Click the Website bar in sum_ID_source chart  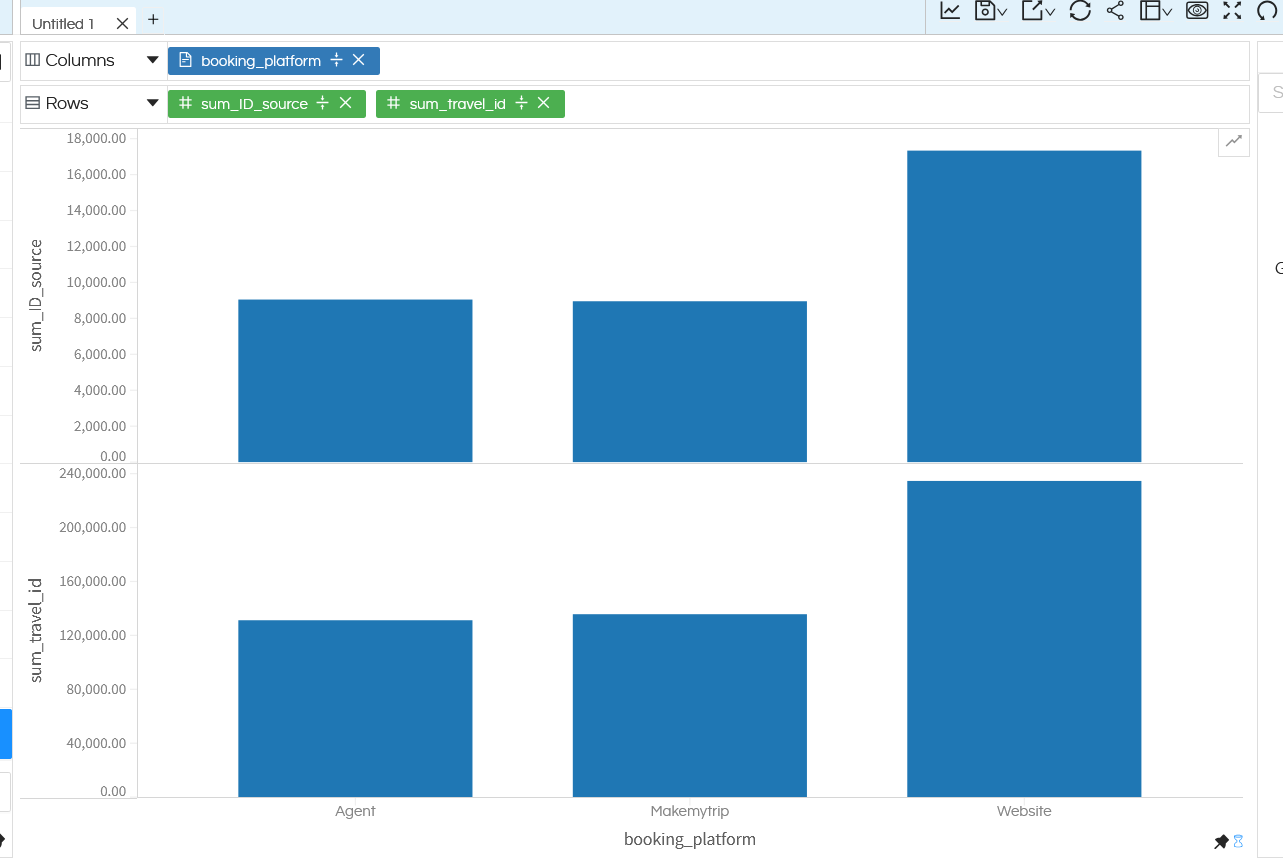[1024, 307]
